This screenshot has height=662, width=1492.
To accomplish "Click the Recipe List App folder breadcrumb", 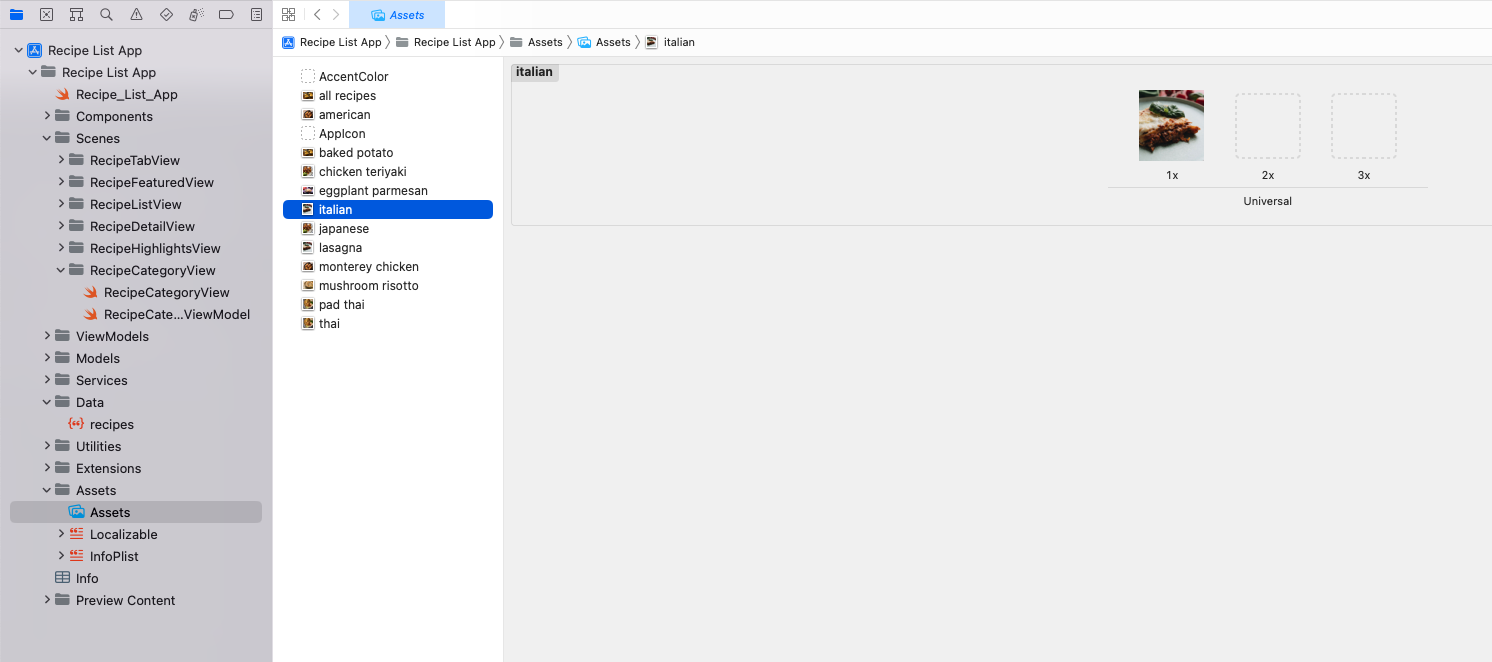I will click(x=446, y=42).
